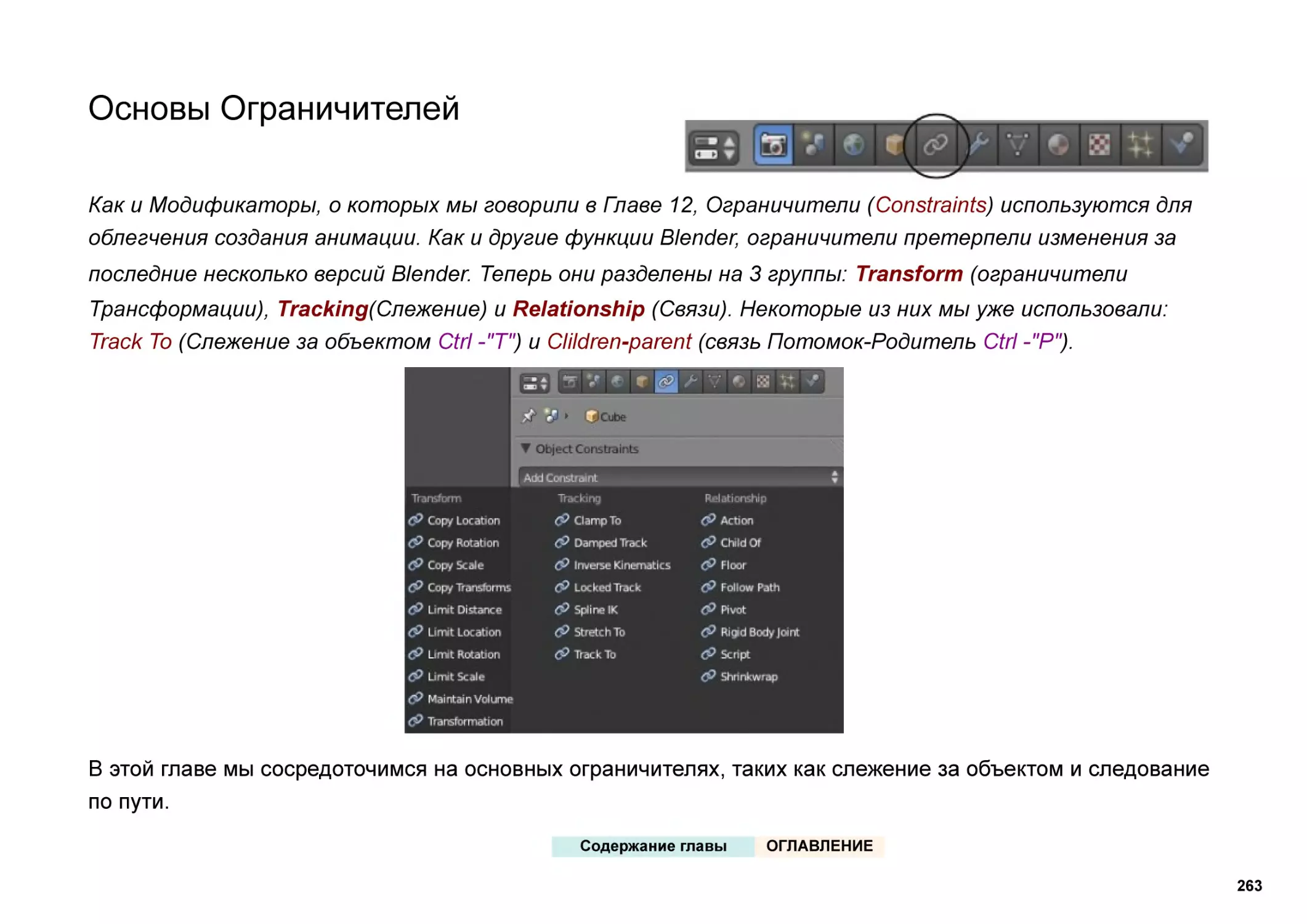Viewport: 1307px width, 924px height.
Task: Select the small Object Data tab above the Cube breadcrumb
Action: coord(714,382)
